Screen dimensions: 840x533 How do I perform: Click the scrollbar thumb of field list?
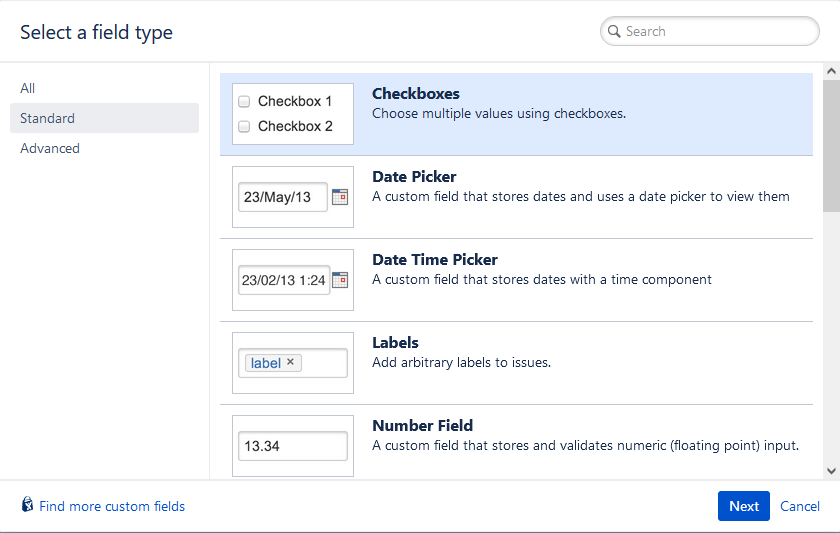click(830, 145)
